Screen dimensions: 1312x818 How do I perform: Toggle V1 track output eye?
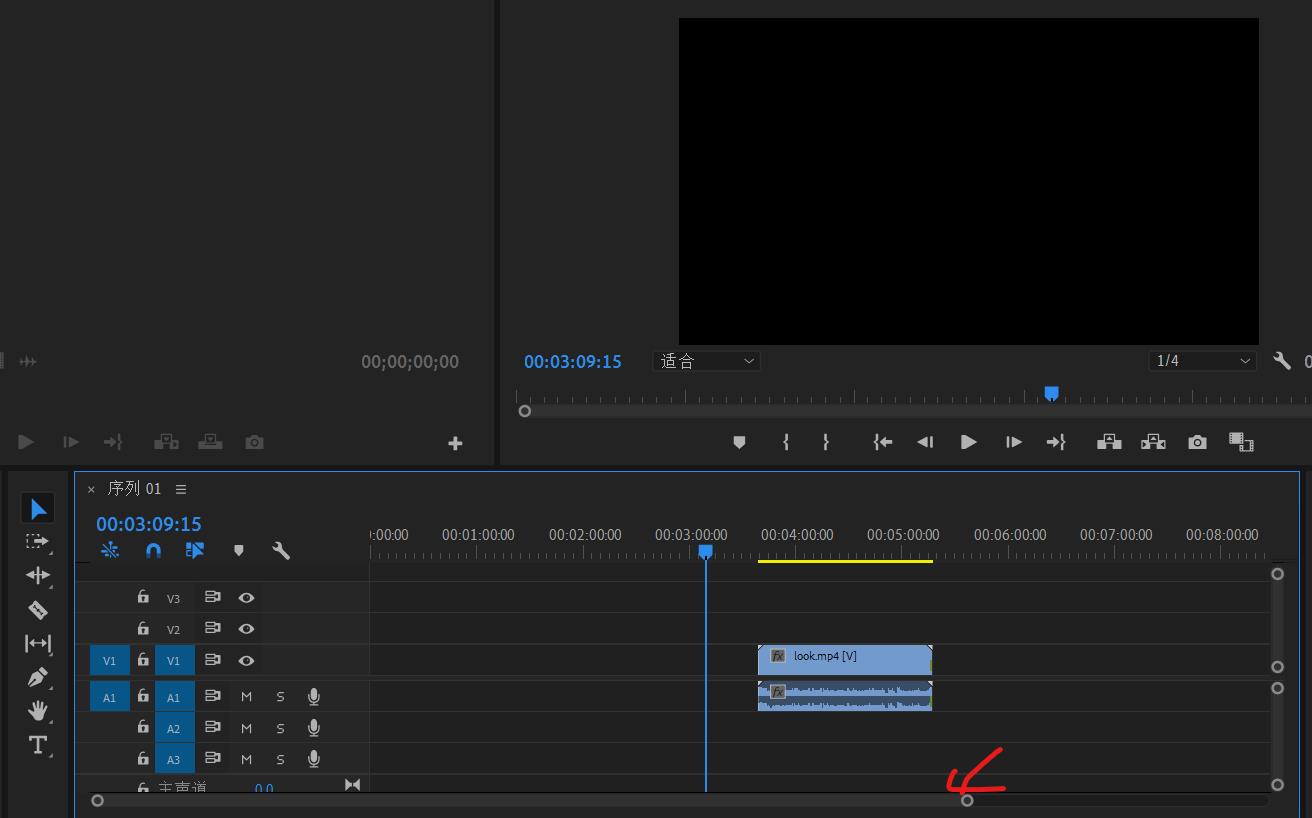[246, 661]
